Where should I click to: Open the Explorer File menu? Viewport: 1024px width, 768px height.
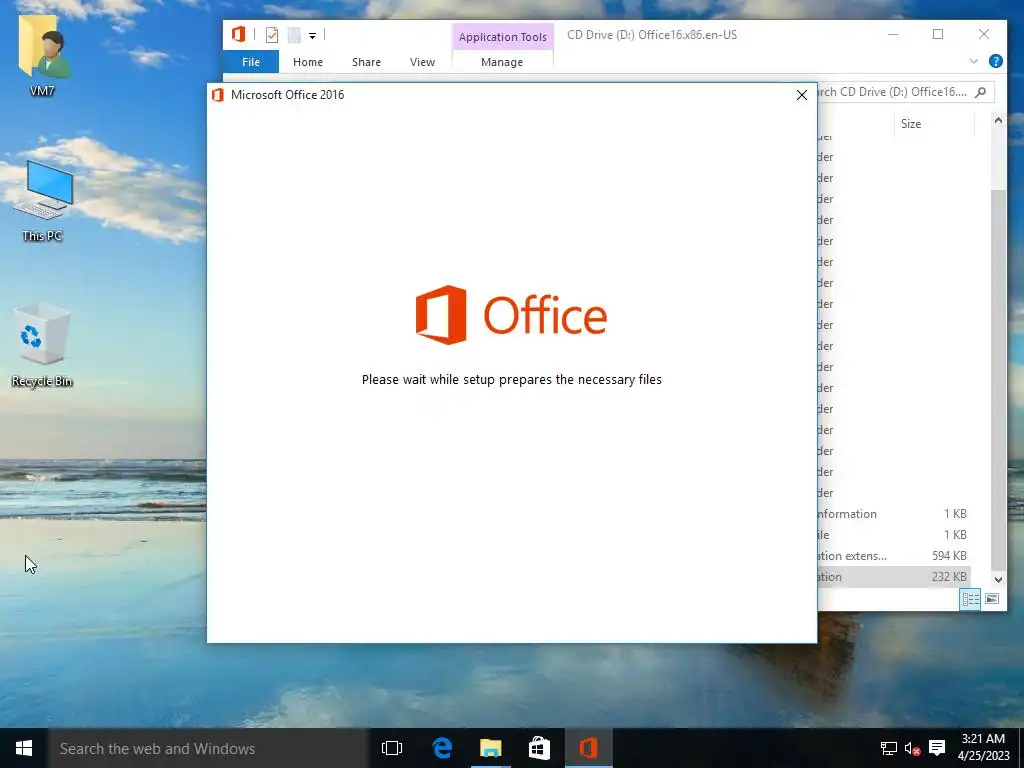(251, 62)
